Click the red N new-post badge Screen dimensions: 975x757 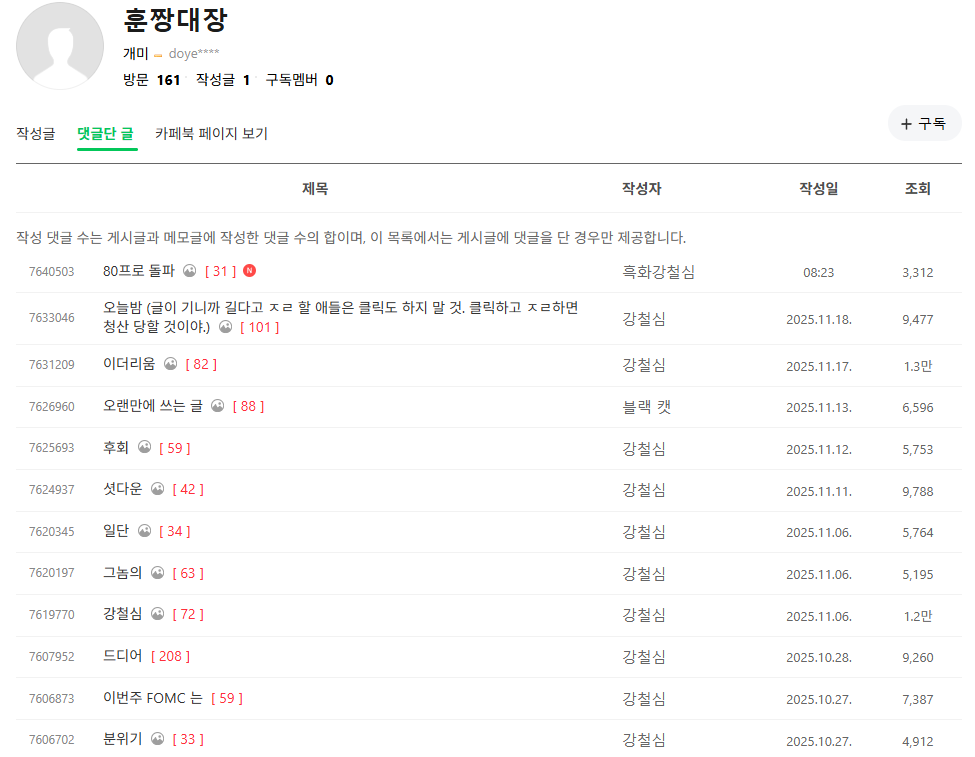pyautogui.click(x=250, y=271)
